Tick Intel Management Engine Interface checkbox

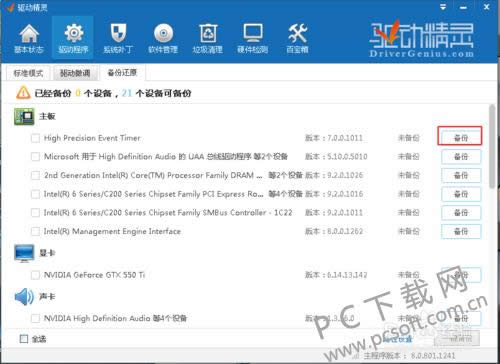[35, 231]
